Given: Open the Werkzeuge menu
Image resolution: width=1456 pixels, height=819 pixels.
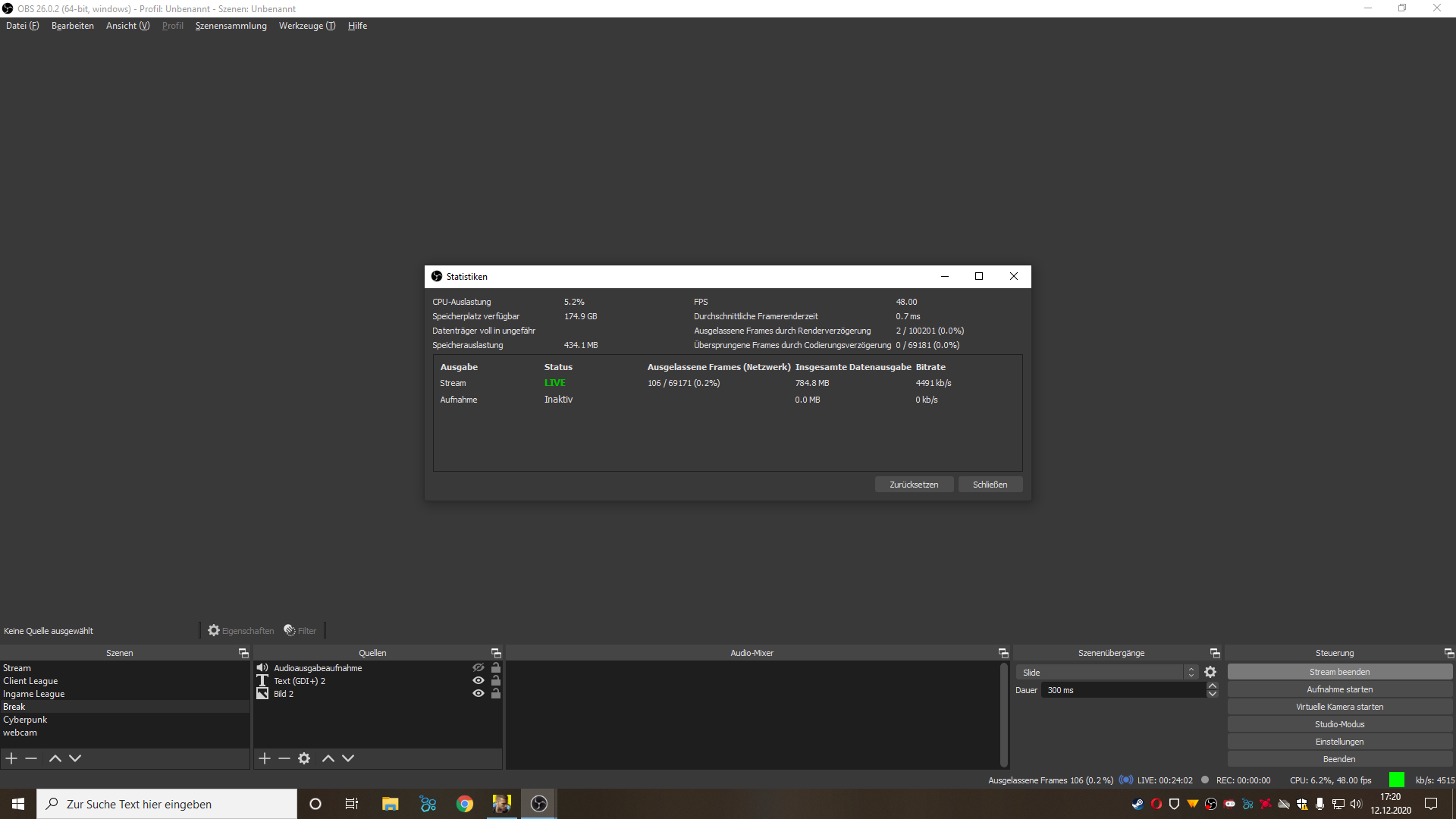Looking at the screenshot, I should pos(306,26).
